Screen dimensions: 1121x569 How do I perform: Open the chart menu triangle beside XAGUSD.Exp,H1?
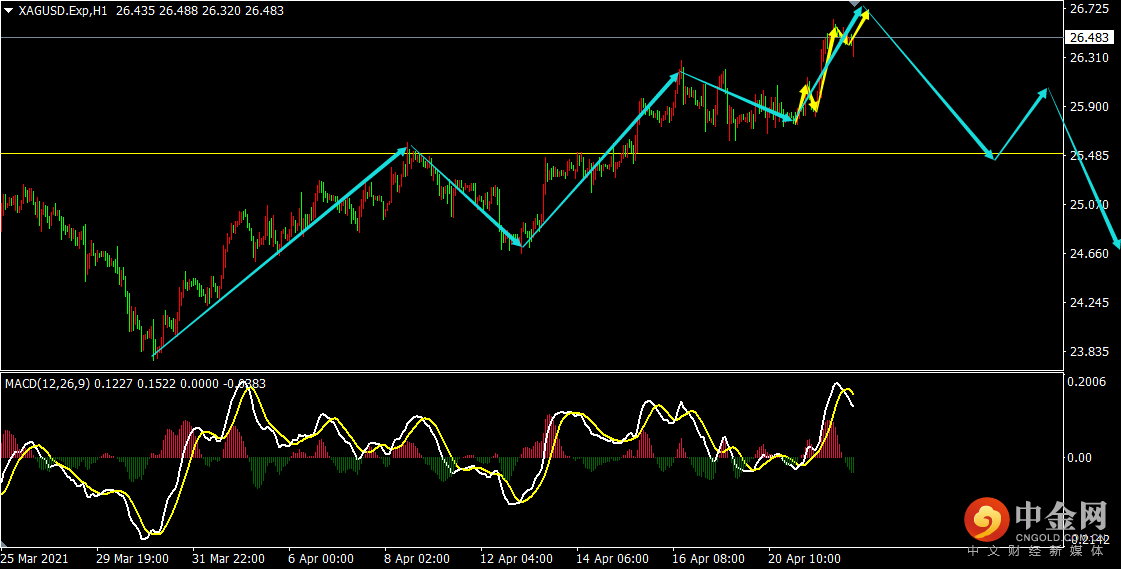(9, 12)
